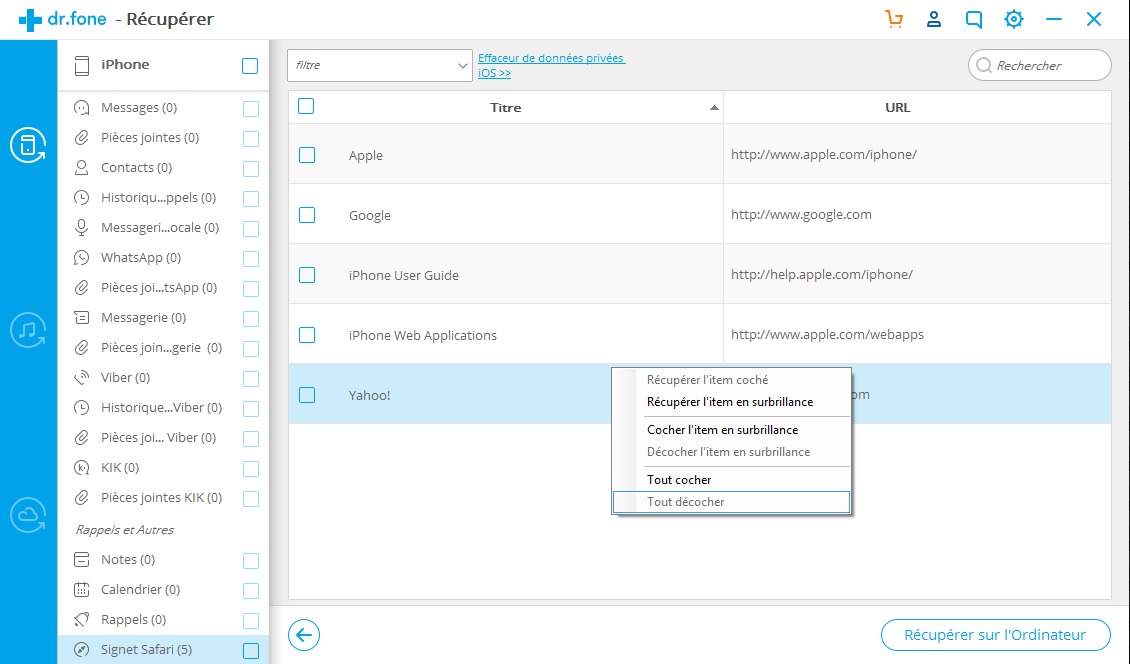Click the Messages category icon

pyautogui.click(x=81, y=108)
